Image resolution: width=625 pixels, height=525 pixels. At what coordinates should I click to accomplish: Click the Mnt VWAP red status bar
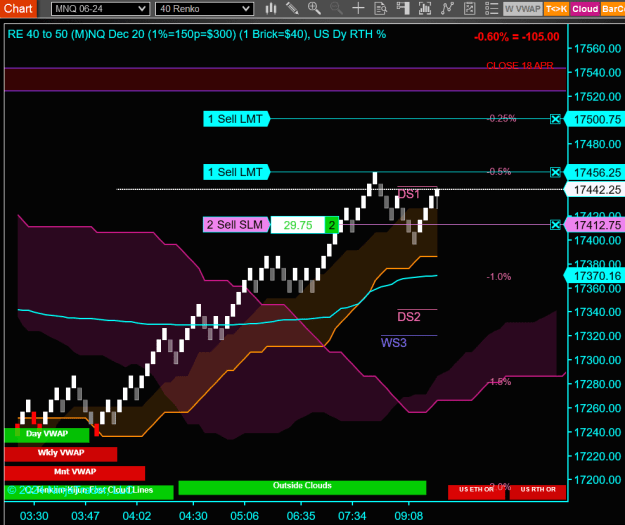click(x=75, y=473)
